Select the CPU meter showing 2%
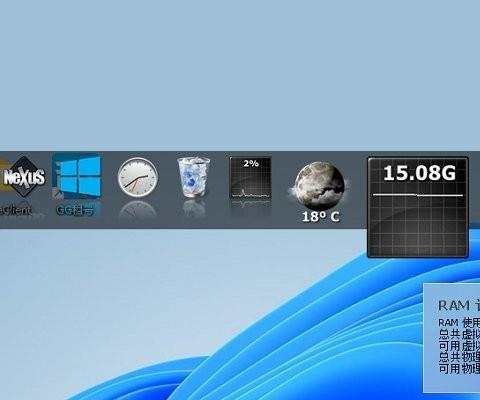Screen dimensions: 480x400 pos(250,178)
